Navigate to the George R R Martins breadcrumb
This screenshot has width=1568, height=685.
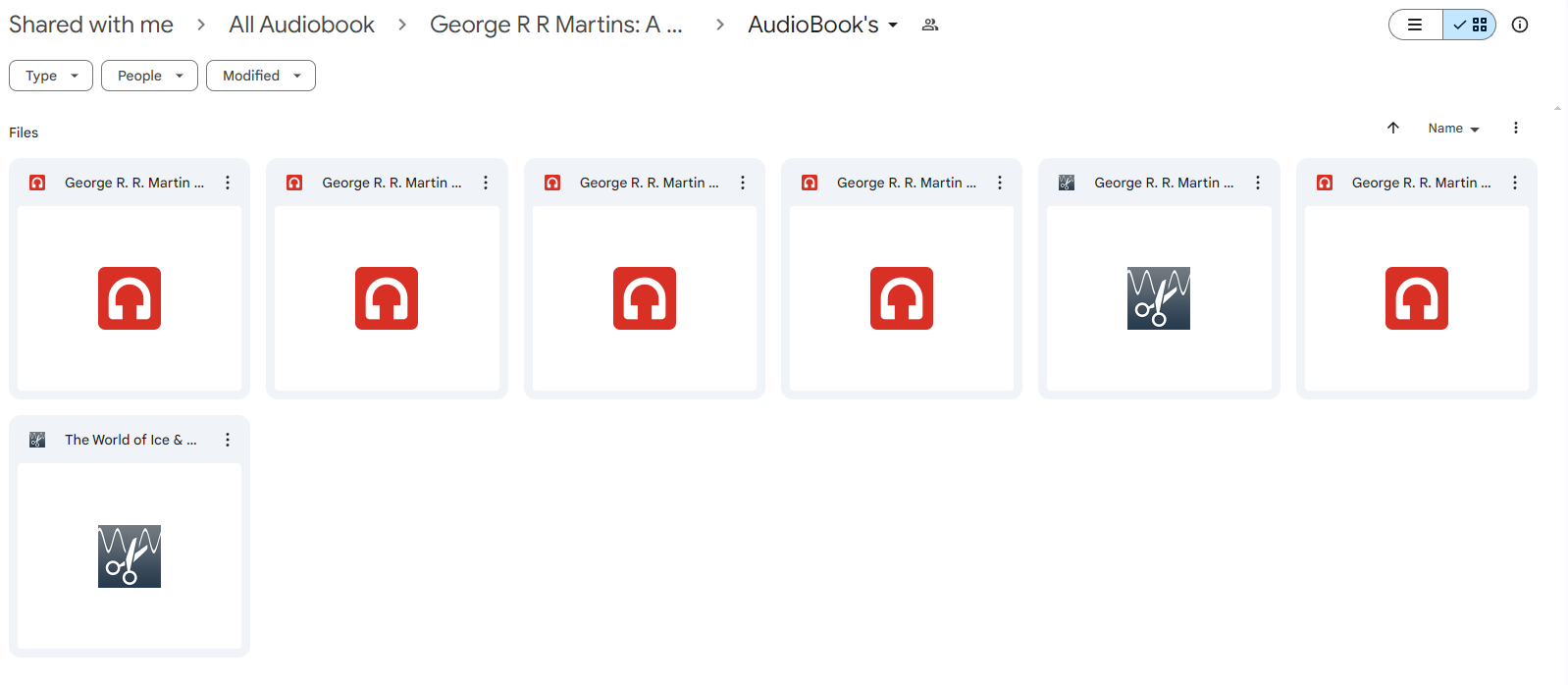point(555,25)
